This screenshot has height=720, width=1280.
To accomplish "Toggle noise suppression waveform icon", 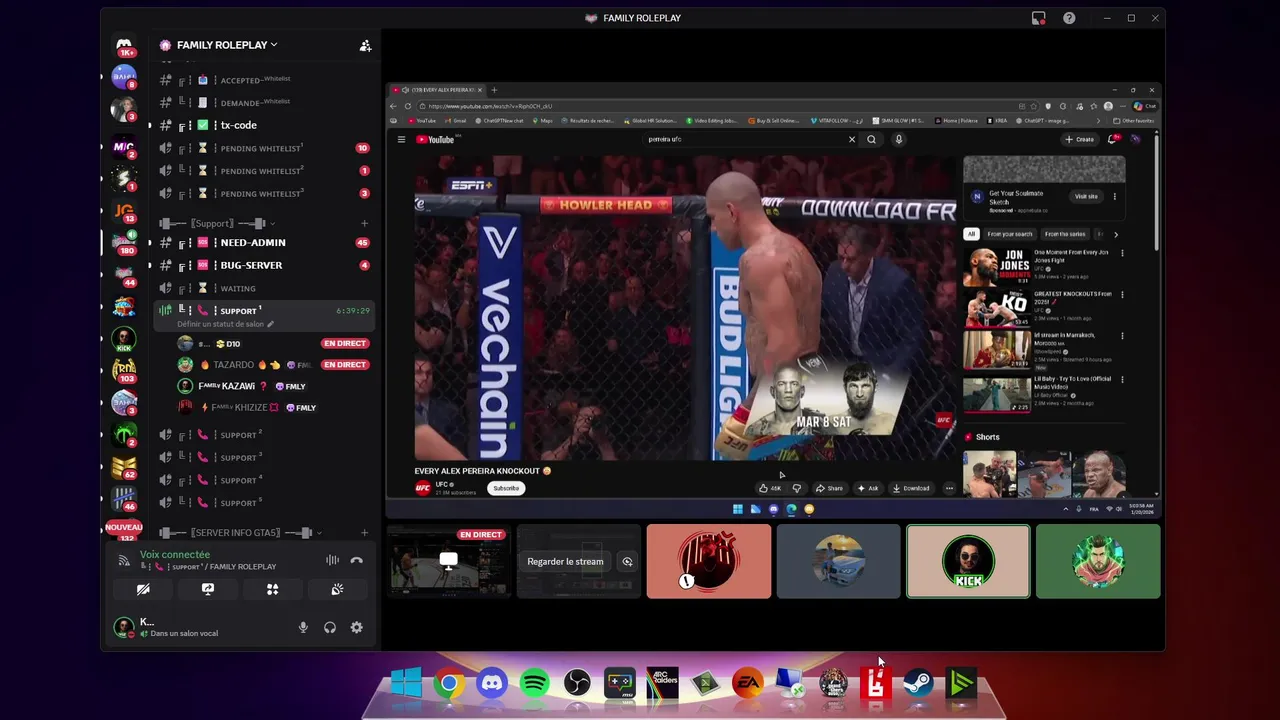I will [x=332, y=560].
